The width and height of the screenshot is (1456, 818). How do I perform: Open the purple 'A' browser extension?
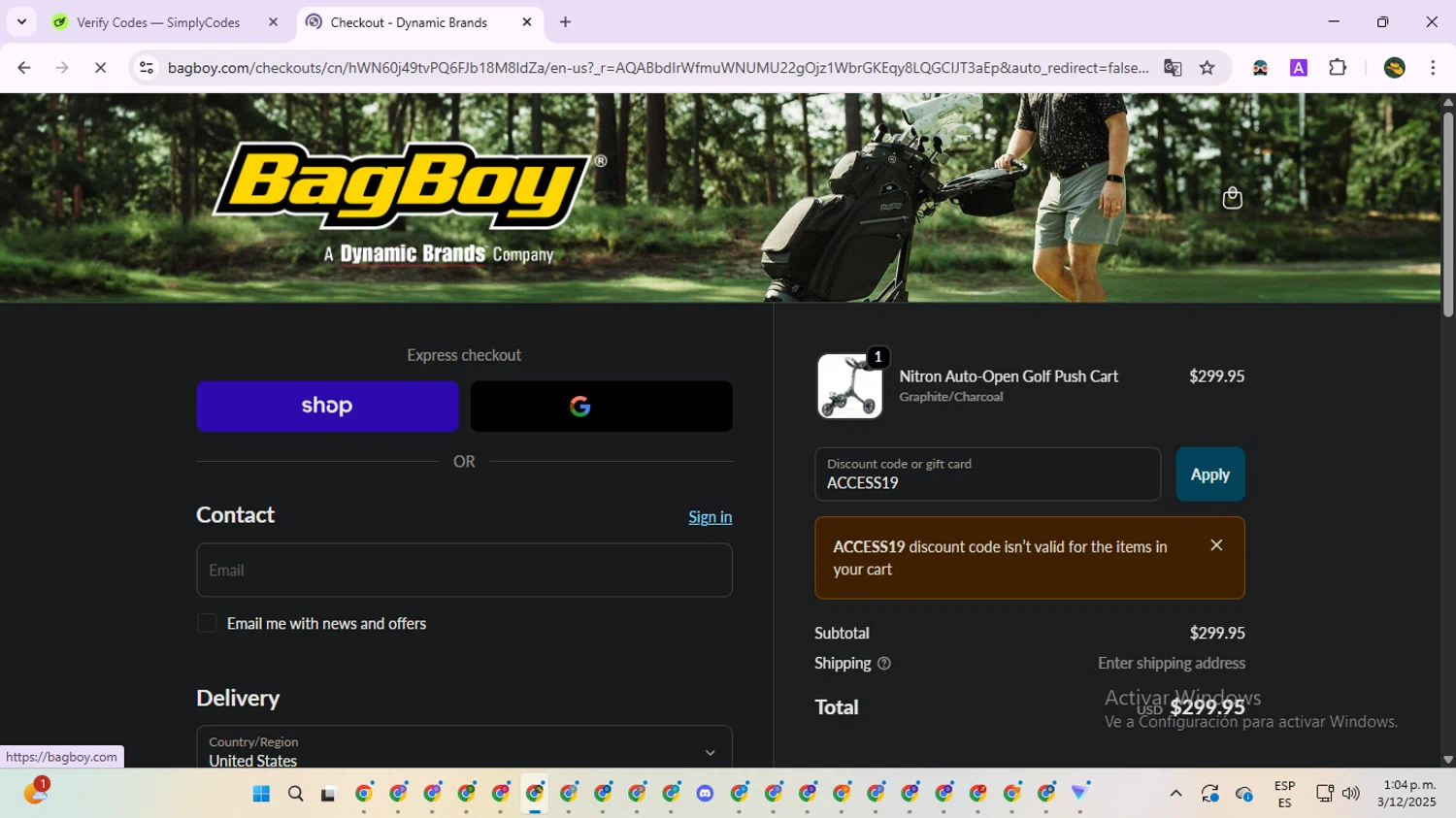pos(1299,68)
